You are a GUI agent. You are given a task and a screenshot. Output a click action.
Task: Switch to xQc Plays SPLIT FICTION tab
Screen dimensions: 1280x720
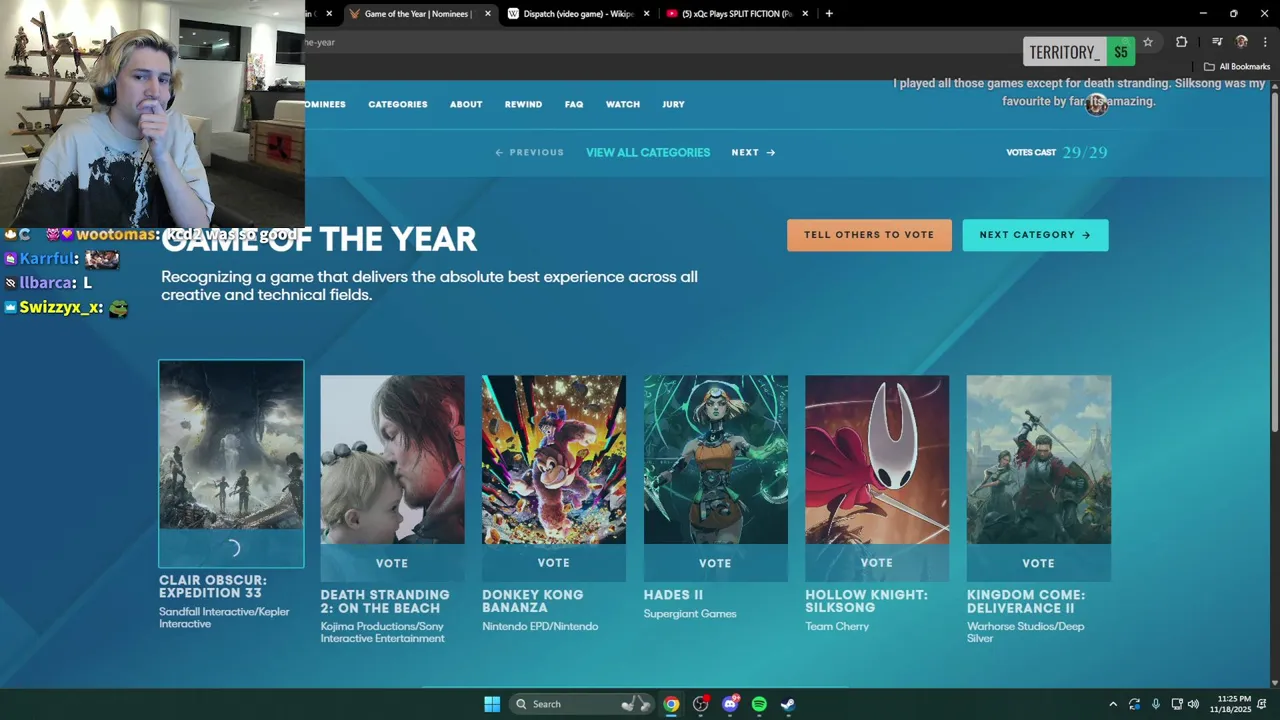coord(738,14)
